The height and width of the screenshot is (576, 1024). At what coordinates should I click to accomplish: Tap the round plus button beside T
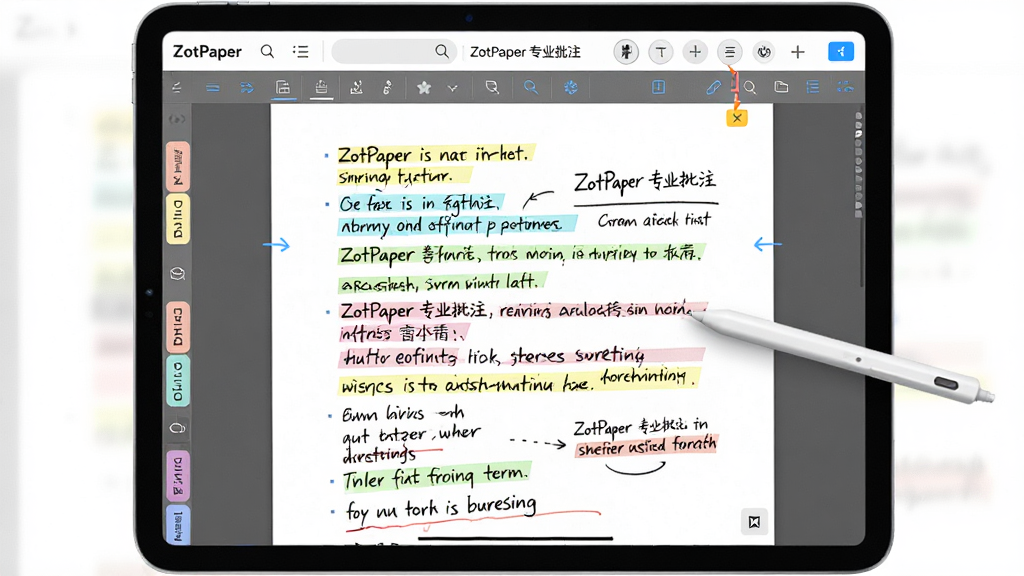(695, 52)
